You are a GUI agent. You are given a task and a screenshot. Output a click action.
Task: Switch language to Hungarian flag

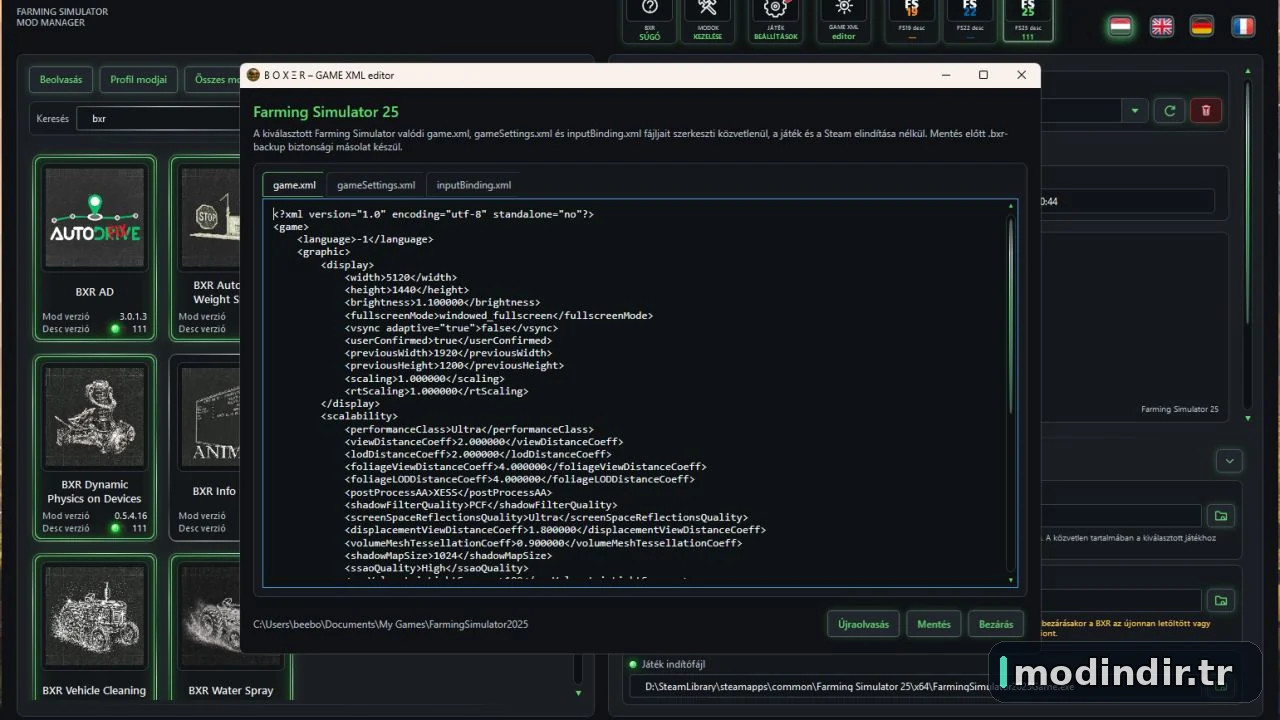(x=1121, y=27)
